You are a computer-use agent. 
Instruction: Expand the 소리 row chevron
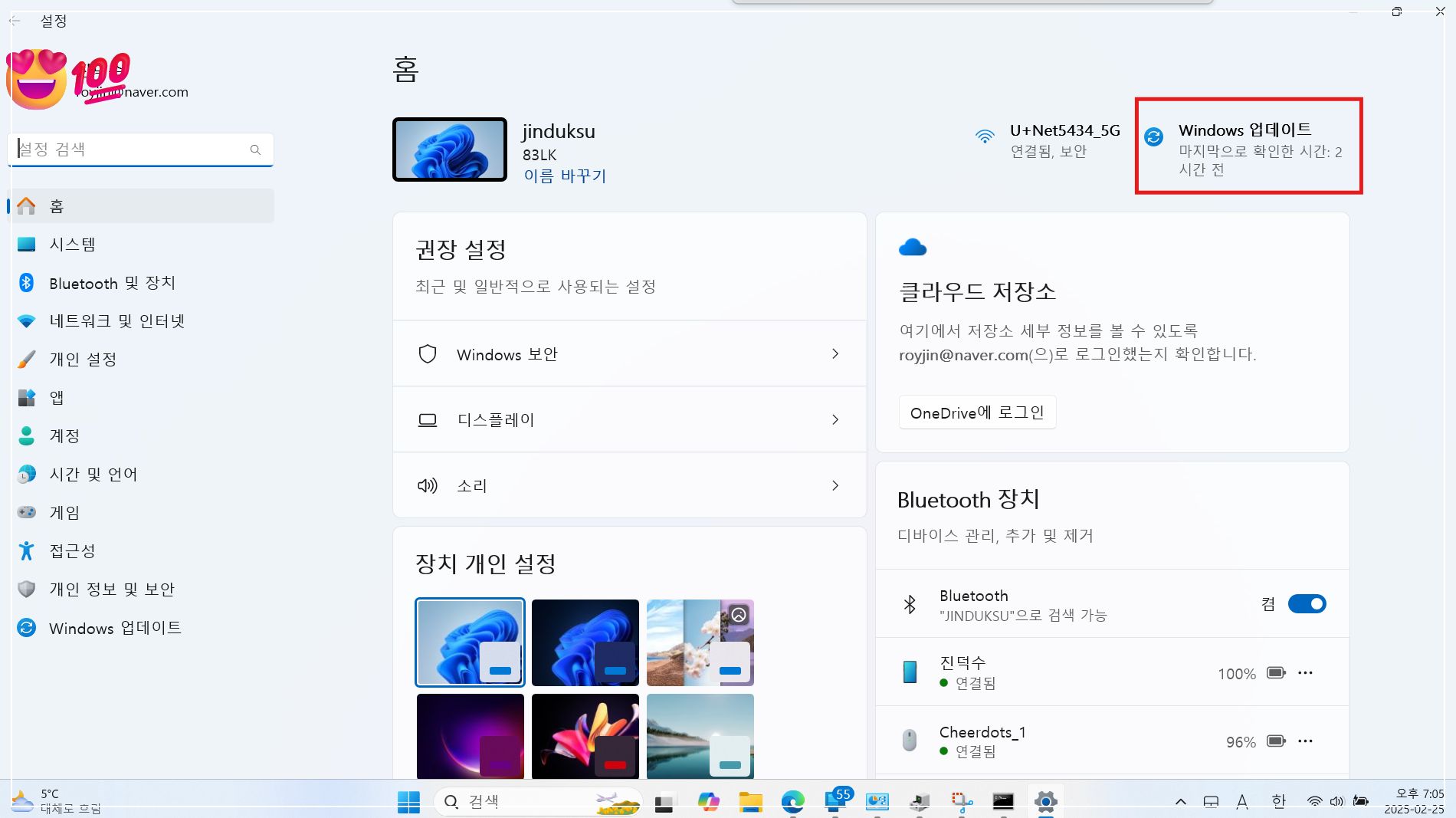pos(835,486)
